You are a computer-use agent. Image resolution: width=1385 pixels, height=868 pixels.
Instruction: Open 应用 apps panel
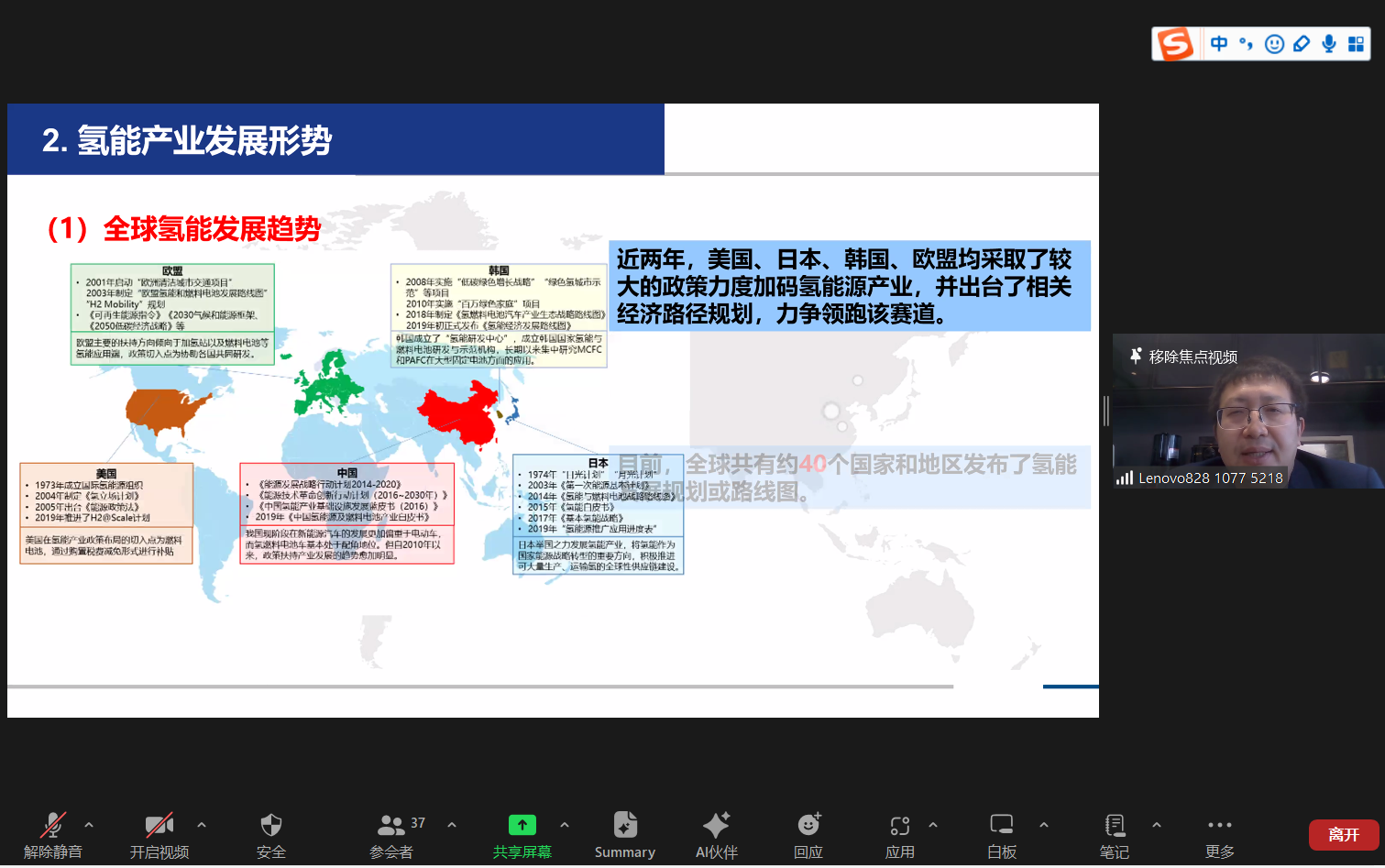tap(900, 835)
